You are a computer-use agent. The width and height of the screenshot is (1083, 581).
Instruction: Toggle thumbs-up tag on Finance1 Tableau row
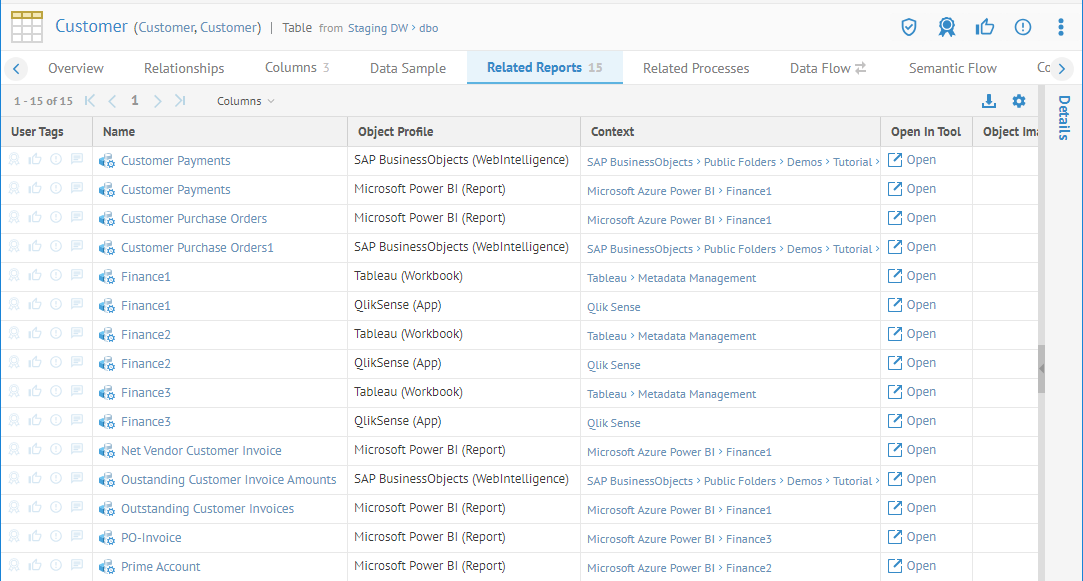35,276
